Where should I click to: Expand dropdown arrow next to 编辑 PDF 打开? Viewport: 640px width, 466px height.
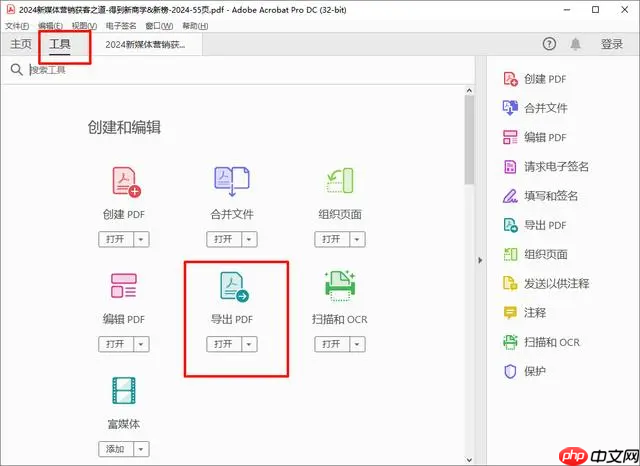coord(141,344)
